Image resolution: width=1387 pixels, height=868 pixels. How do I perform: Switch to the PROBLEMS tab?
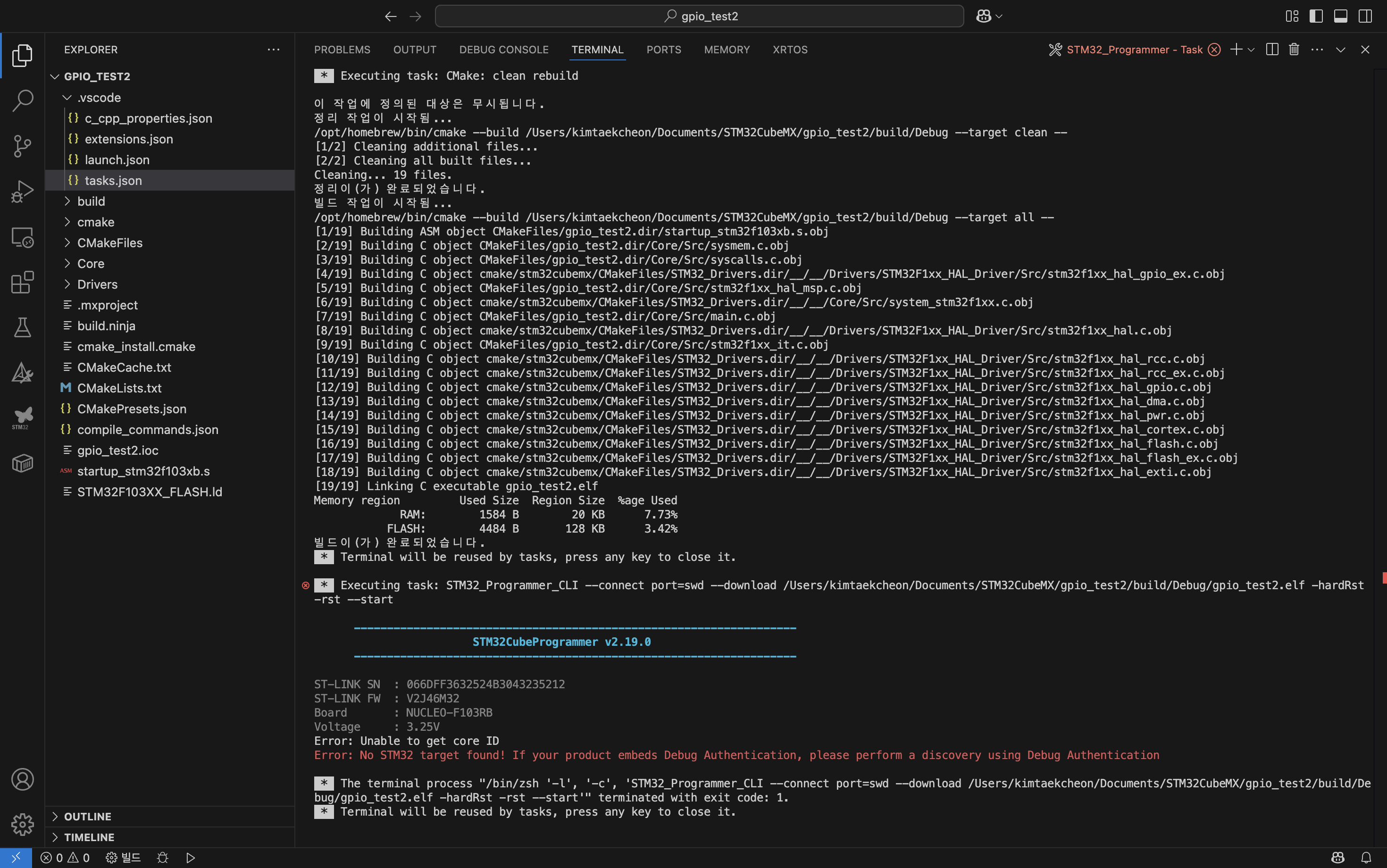point(342,50)
